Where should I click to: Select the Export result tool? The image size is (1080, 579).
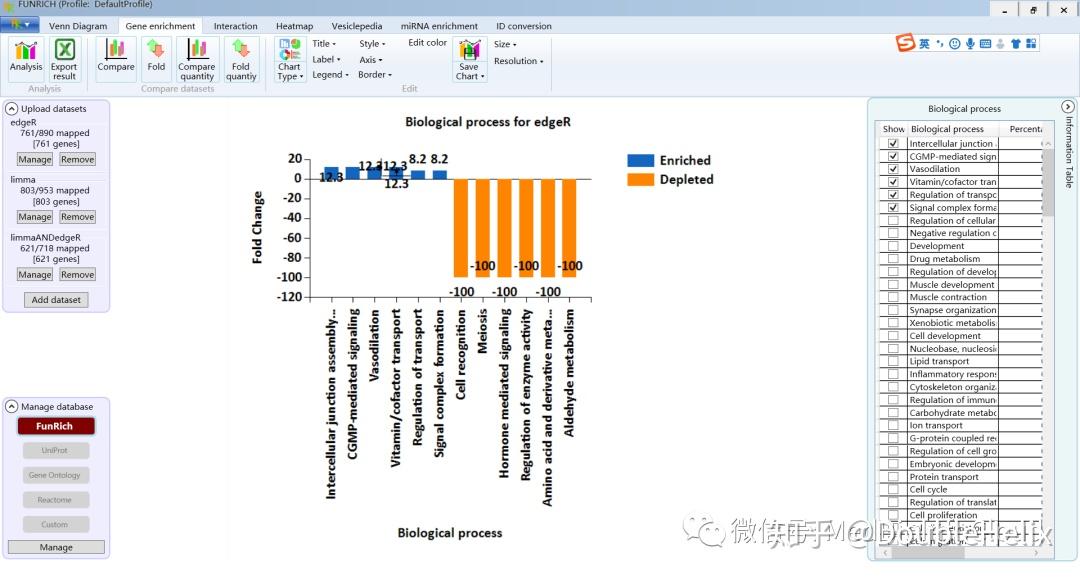click(x=63, y=57)
